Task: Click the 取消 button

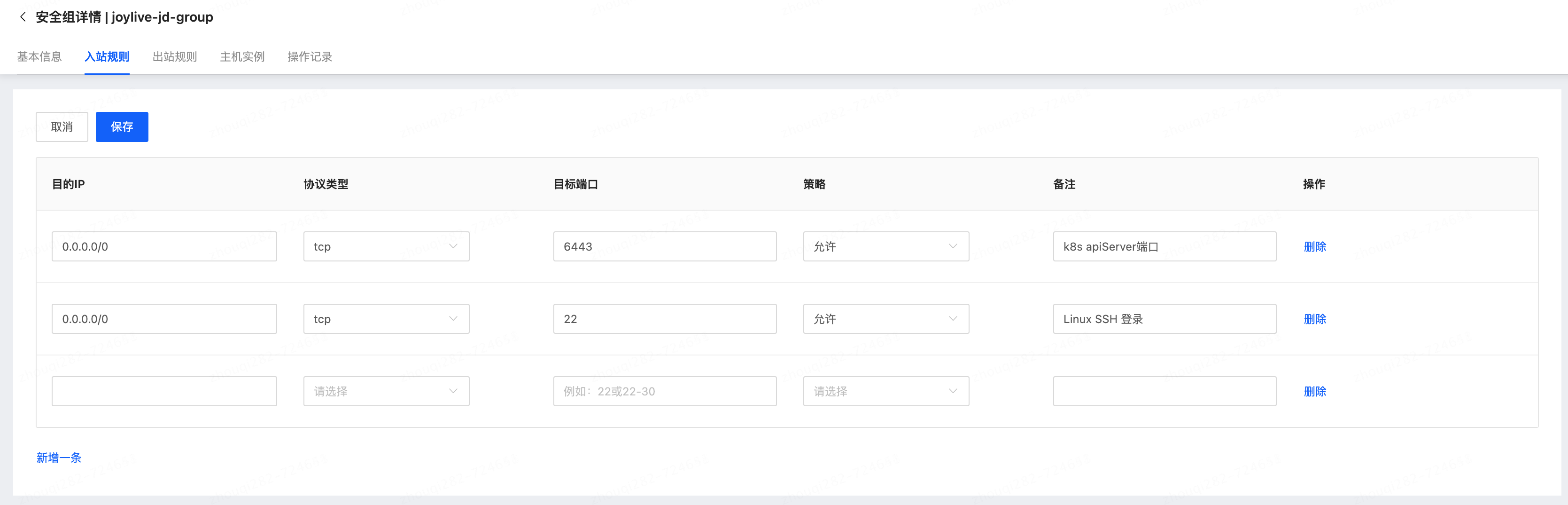Action: coord(62,126)
